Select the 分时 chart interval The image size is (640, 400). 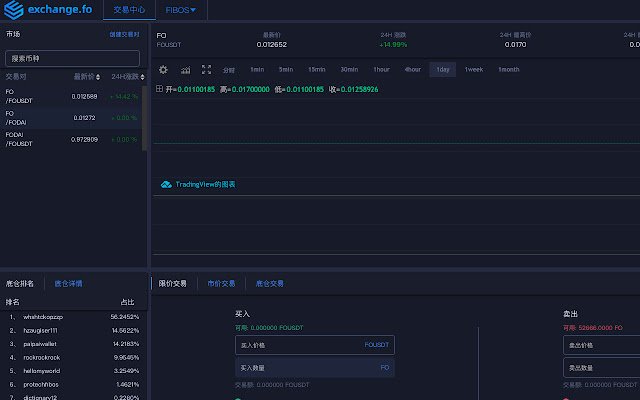229,70
